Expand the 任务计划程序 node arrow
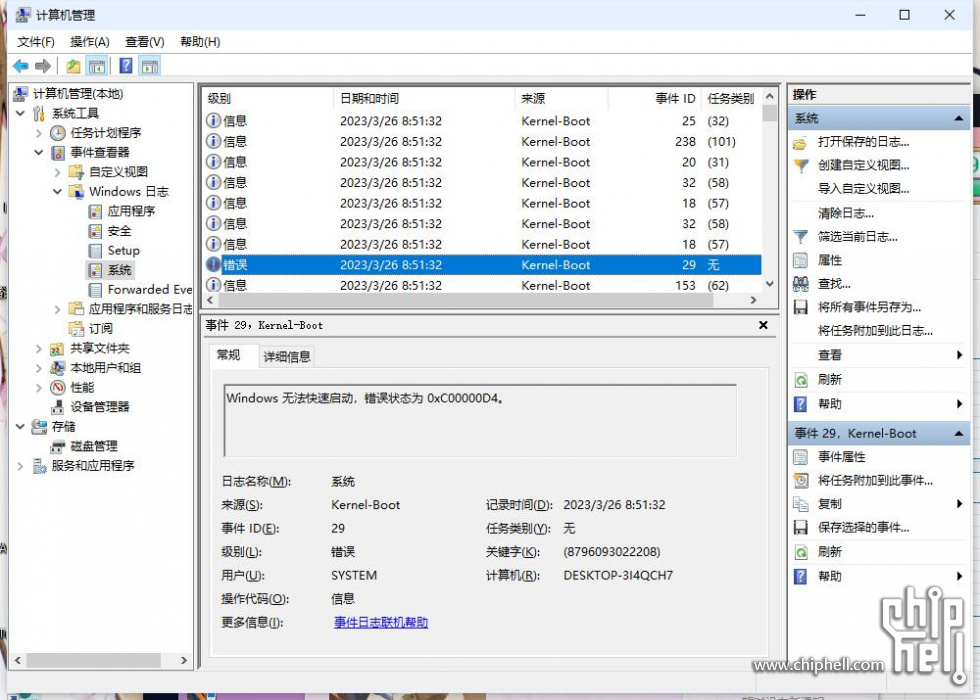Image resolution: width=980 pixels, height=700 pixels. [39, 132]
